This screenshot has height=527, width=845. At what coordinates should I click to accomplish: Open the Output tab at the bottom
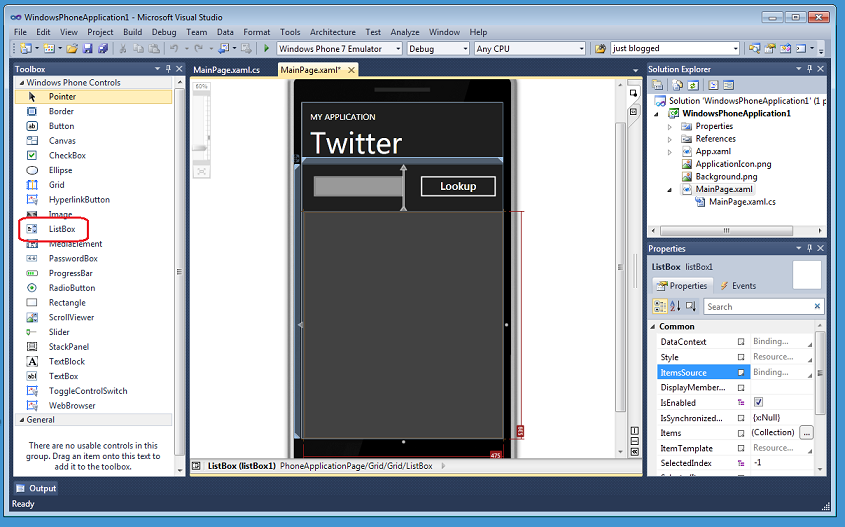[x=36, y=488]
